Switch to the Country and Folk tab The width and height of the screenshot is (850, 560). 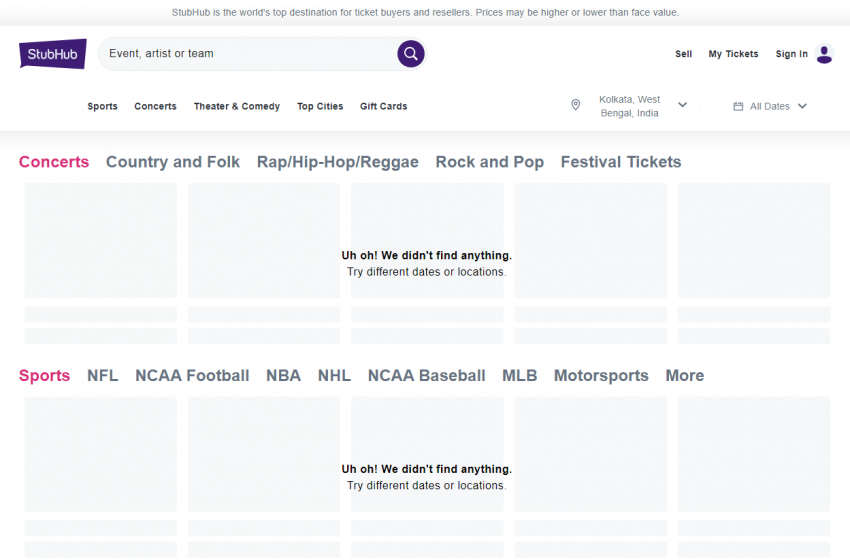coord(173,162)
